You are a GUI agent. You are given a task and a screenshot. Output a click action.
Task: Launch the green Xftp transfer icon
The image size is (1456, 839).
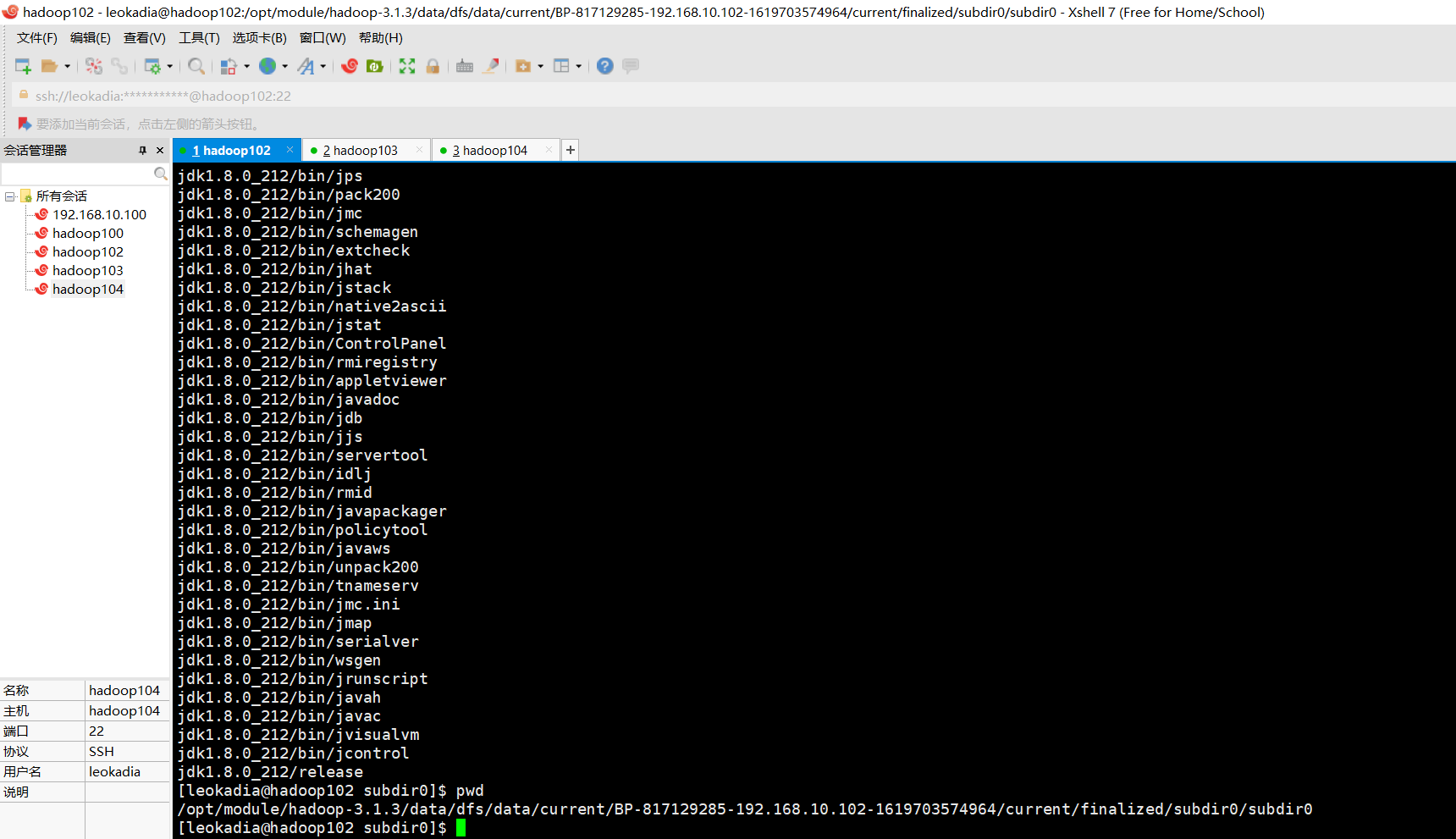coord(375,66)
